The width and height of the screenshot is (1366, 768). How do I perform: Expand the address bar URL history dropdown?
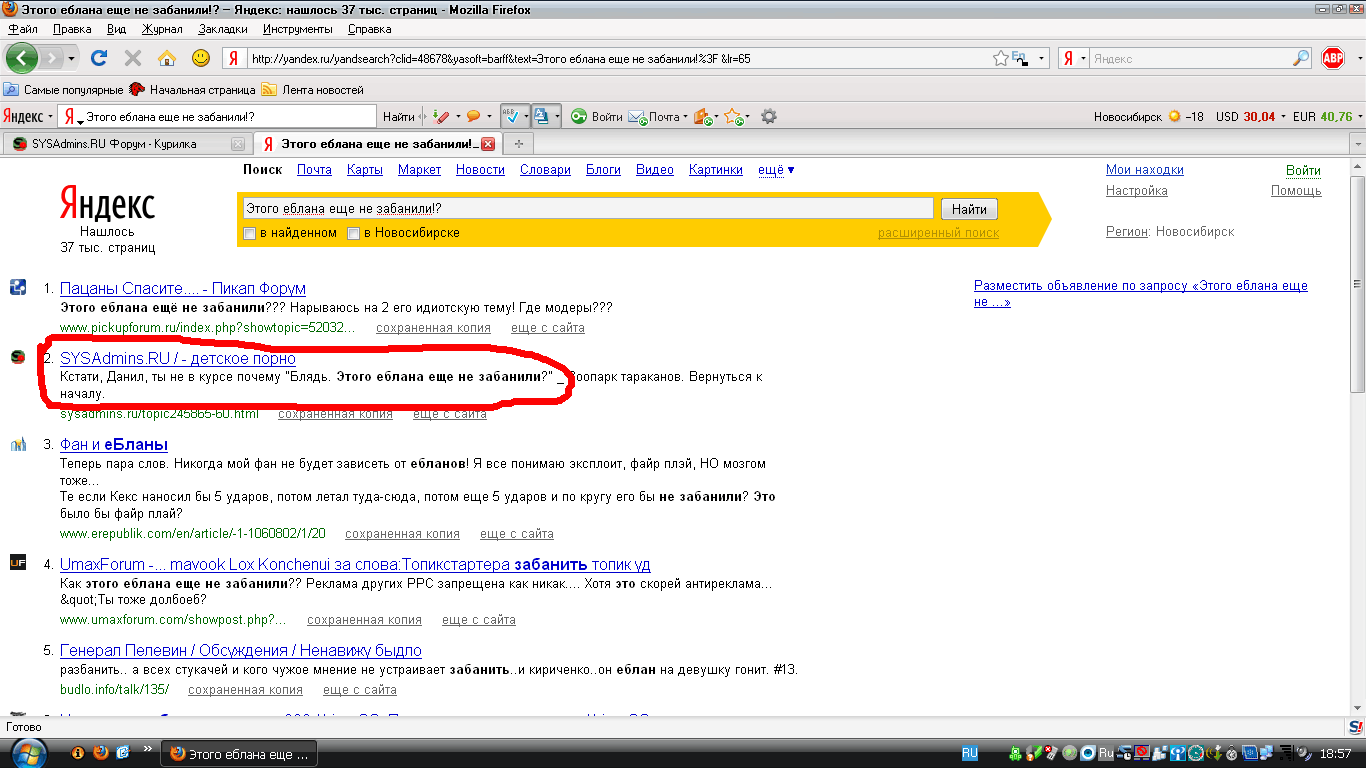click(x=1041, y=59)
